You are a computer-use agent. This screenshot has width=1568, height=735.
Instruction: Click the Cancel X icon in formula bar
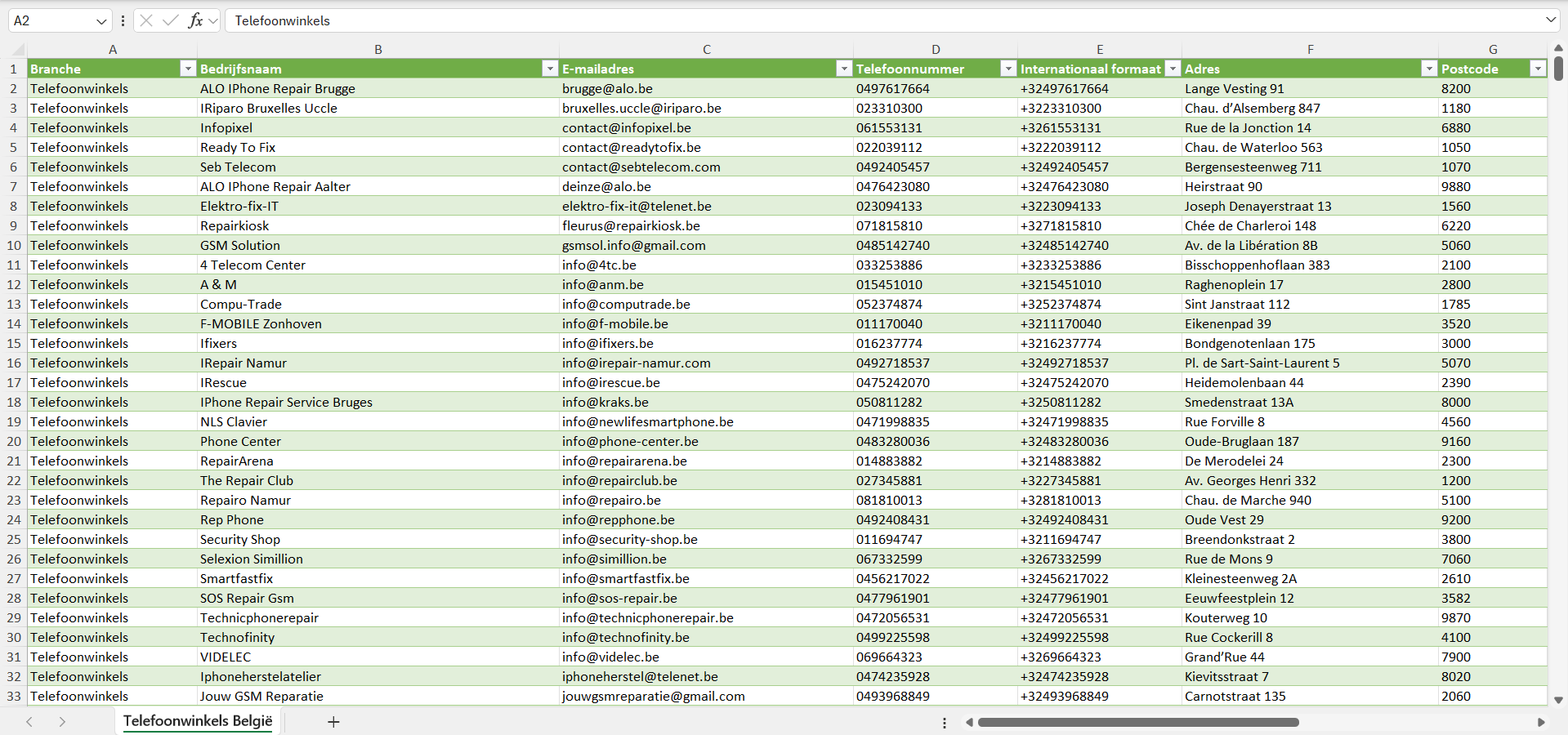(146, 20)
